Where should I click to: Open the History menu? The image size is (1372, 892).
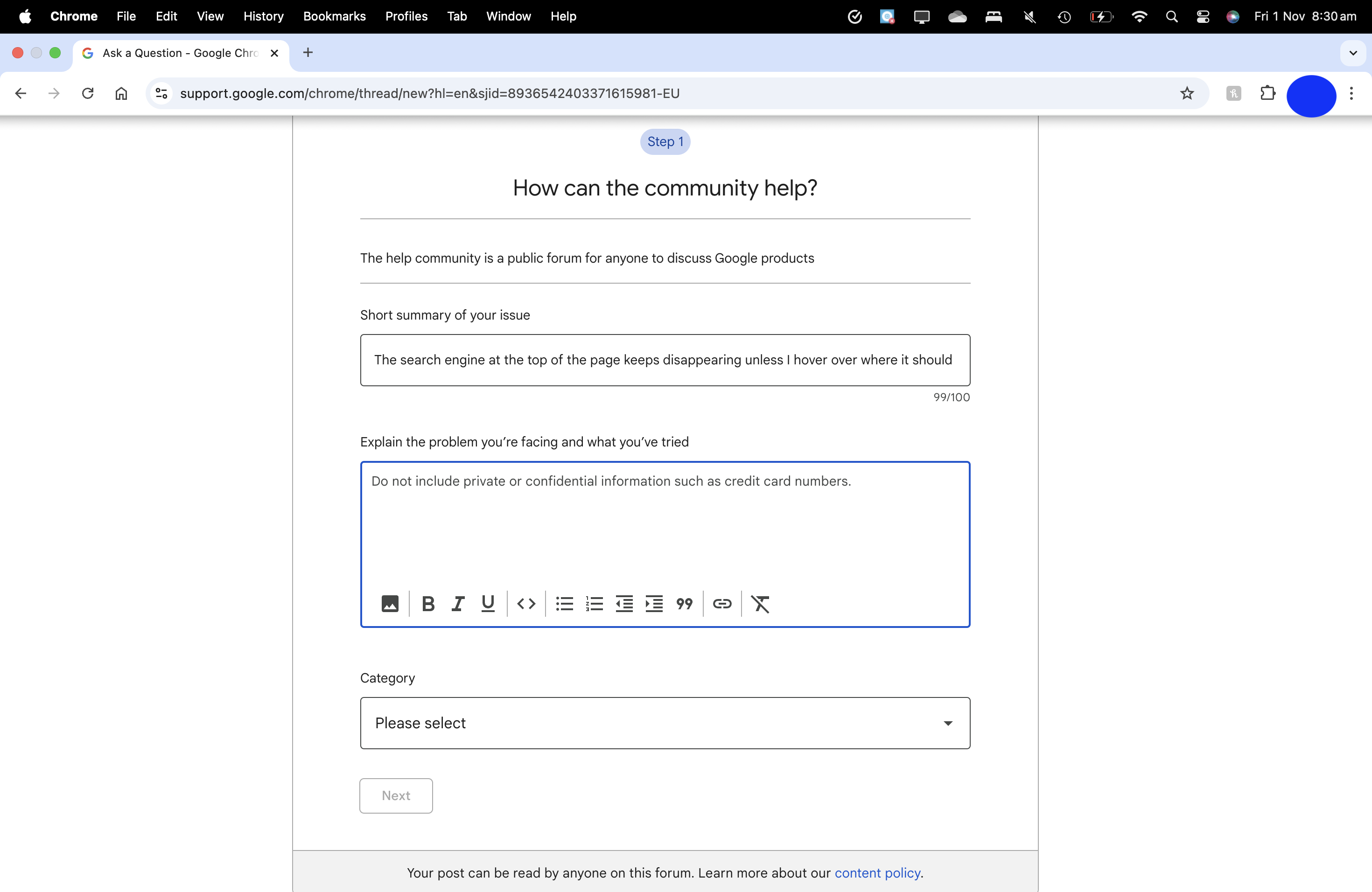pos(264,16)
